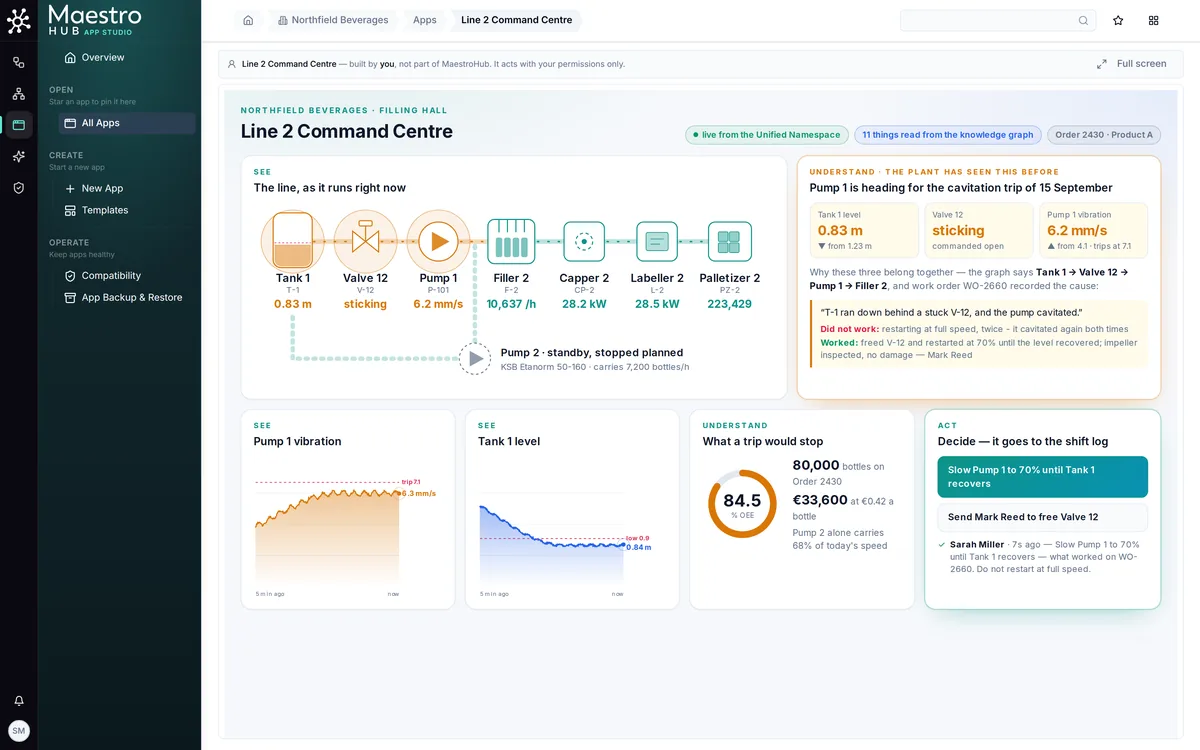1200x750 pixels.
Task: Click the "T-1 ran down" quote text
Action: click(x=951, y=312)
